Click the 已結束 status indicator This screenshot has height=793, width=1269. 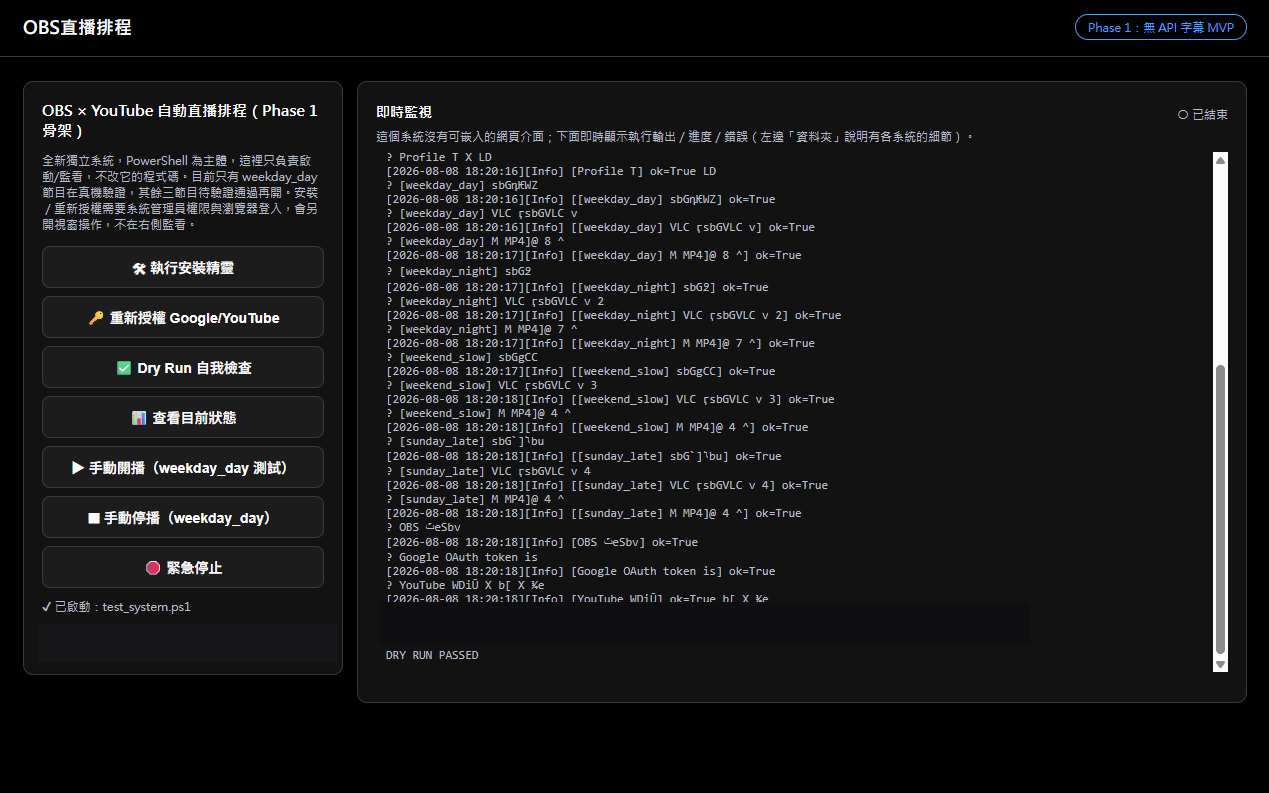[1203, 114]
